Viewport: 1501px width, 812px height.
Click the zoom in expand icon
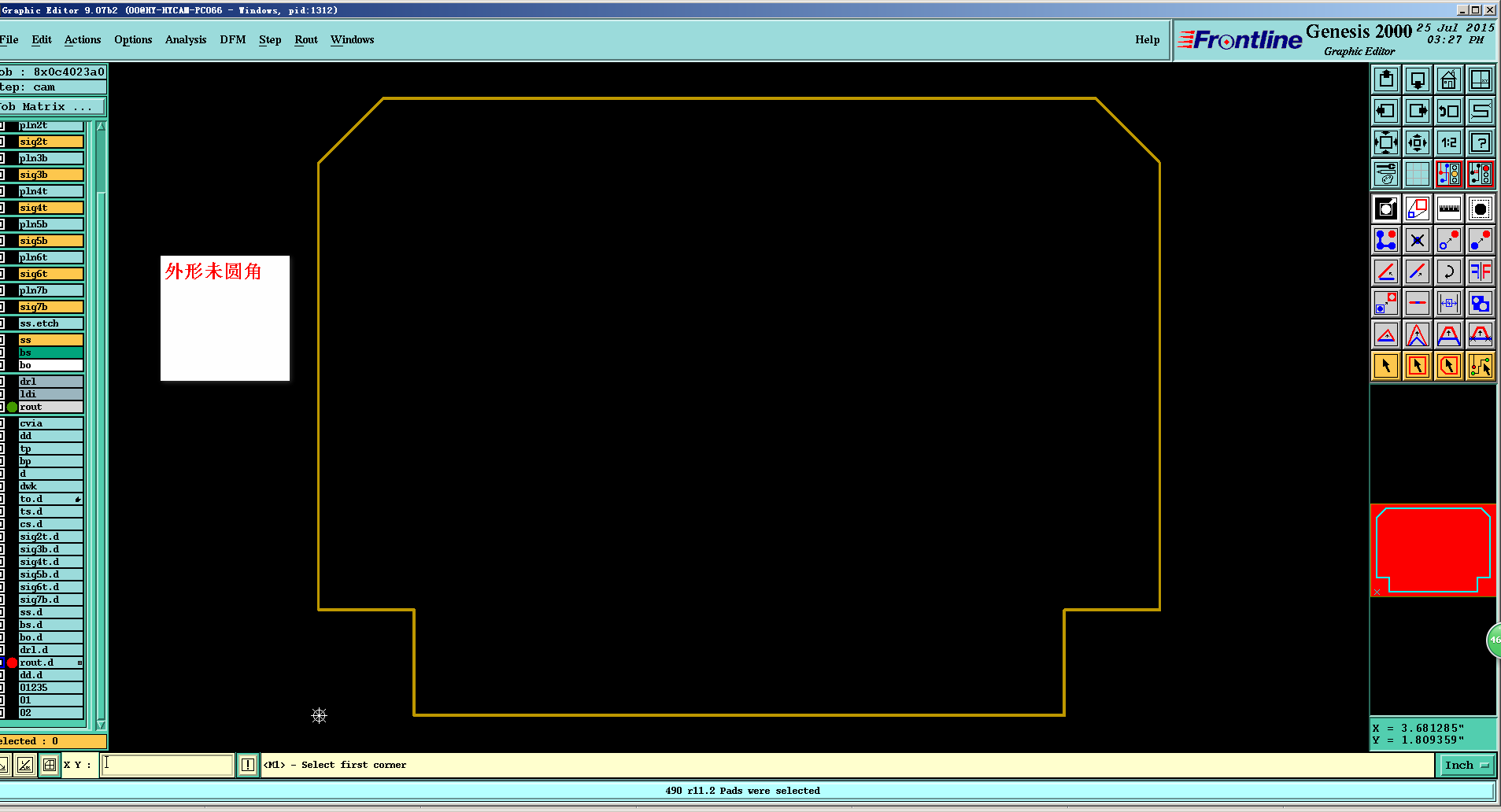1386,142
